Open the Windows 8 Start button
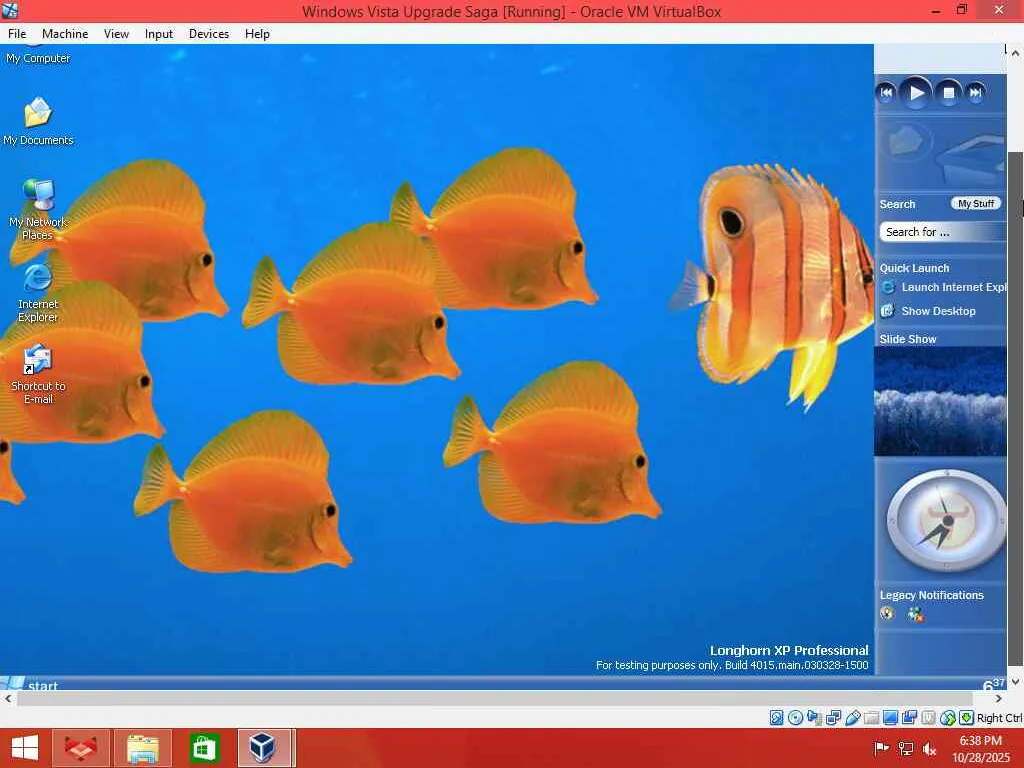Viewport: 1024px width, 768px height. coord(25,748)
